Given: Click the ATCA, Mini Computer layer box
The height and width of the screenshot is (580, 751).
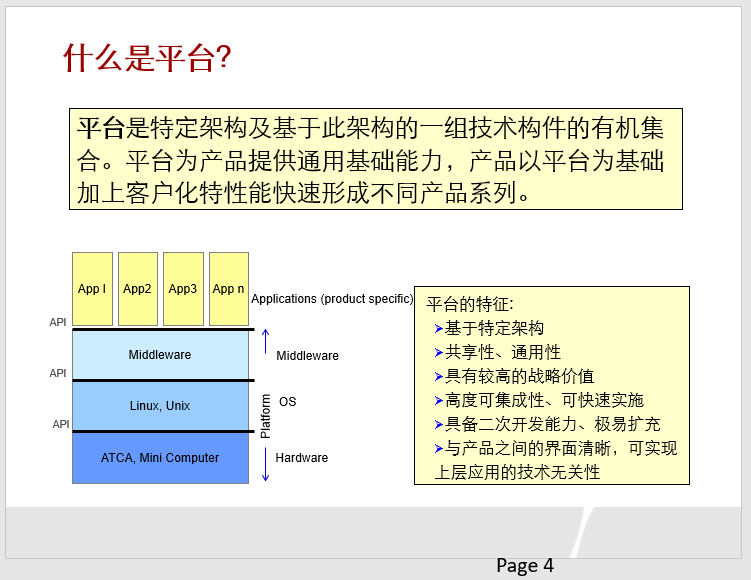Looking at the screenshot, I should coord(160,458).
